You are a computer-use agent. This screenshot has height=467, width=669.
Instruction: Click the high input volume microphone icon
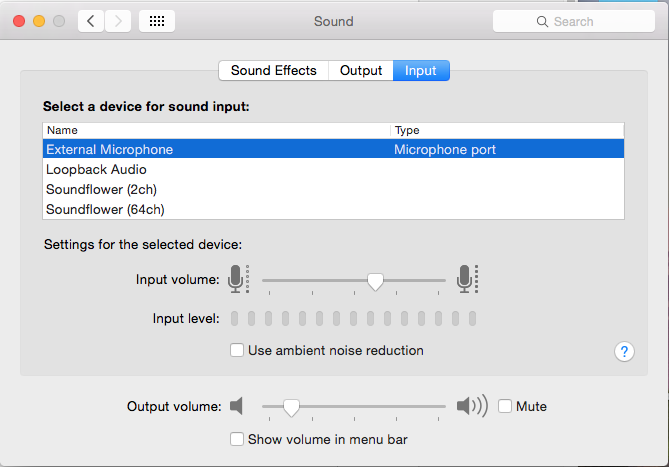466,279
